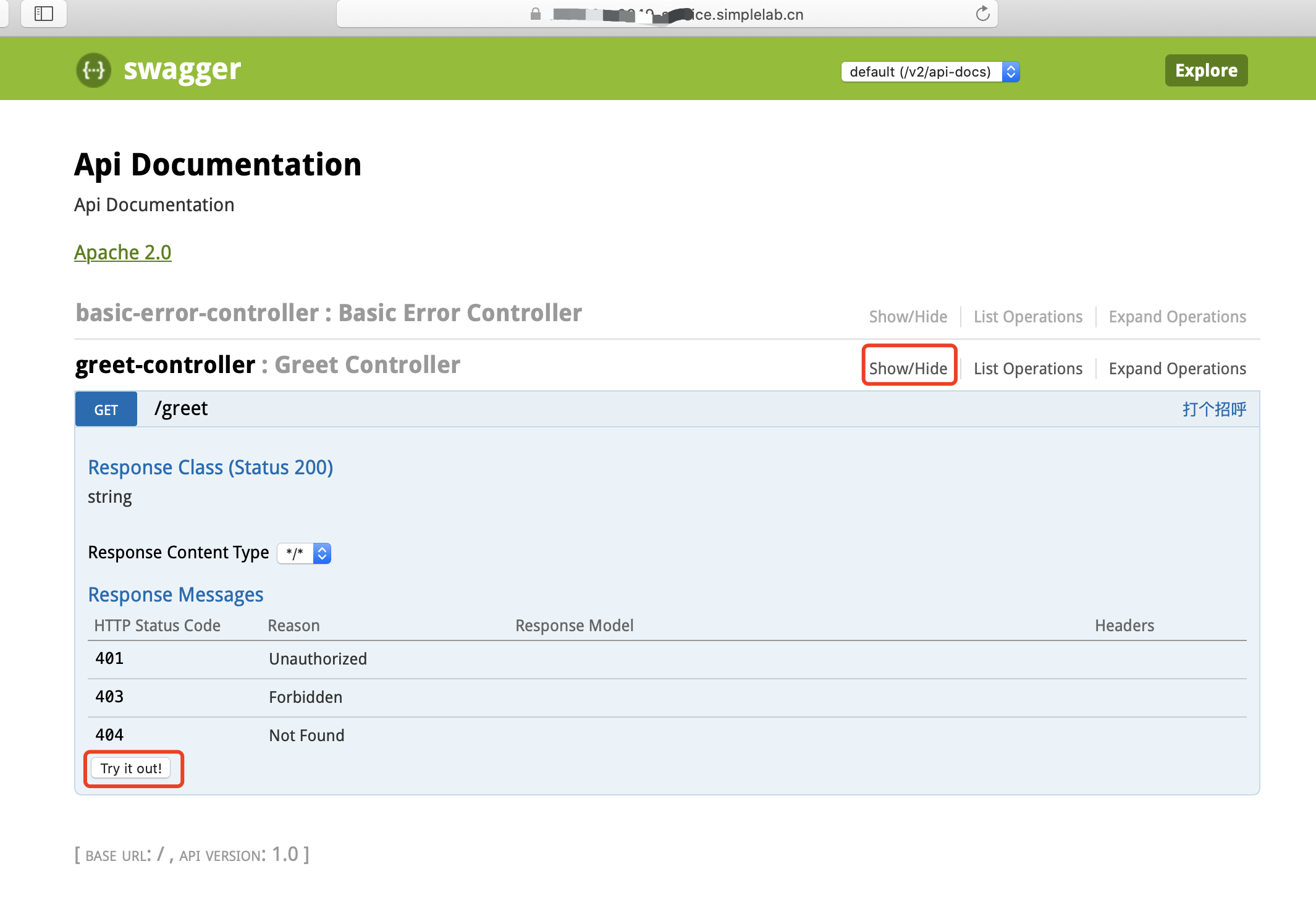The image size is (1316, 898).
Task: Click the lock icon in address bar
Action: [535, 14]
